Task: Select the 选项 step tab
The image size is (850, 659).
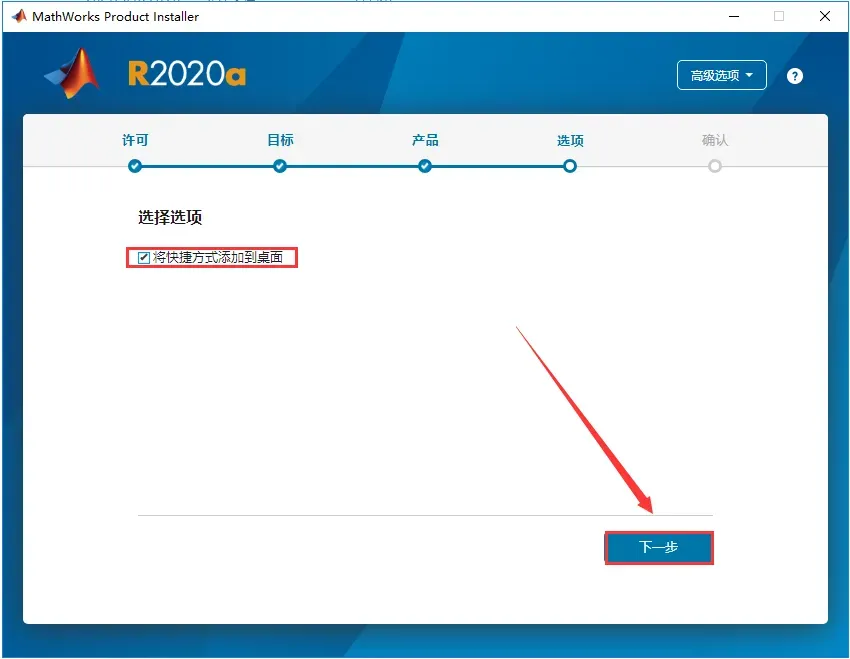Action: click(570, 141)
